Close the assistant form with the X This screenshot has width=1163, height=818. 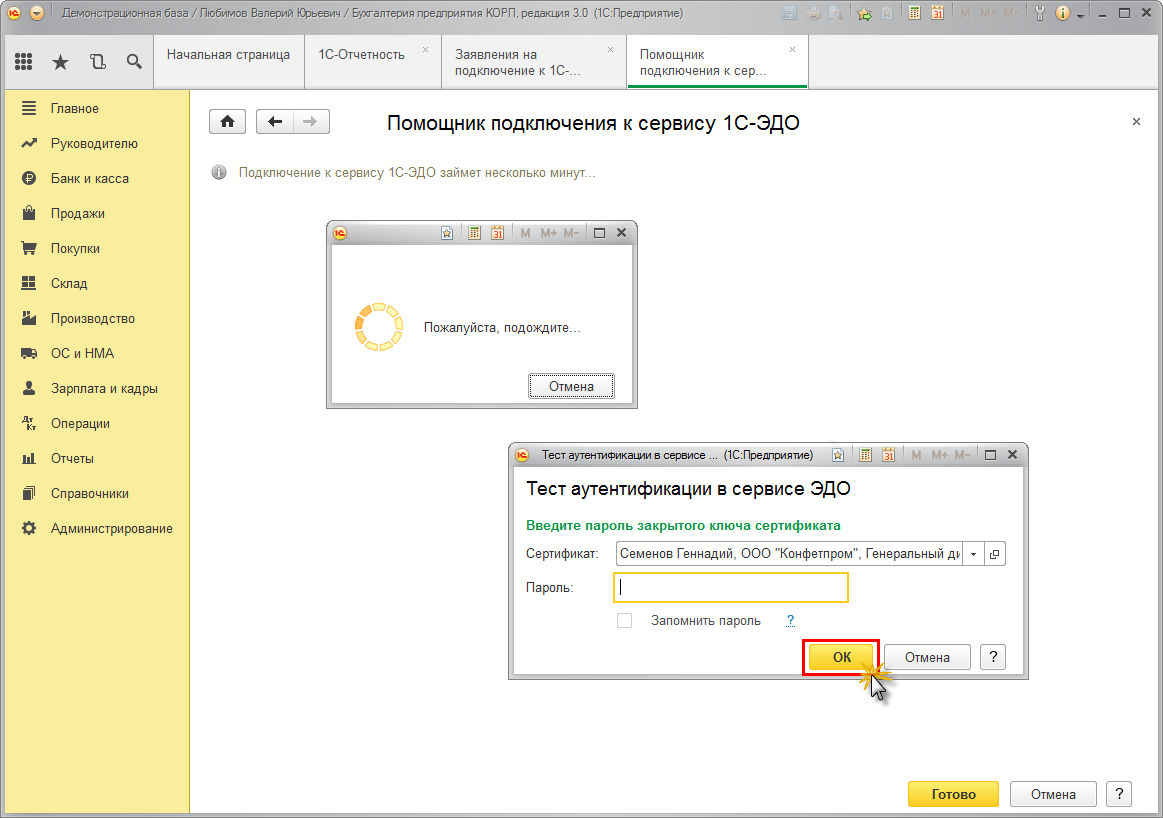[x=1136, y=122]
